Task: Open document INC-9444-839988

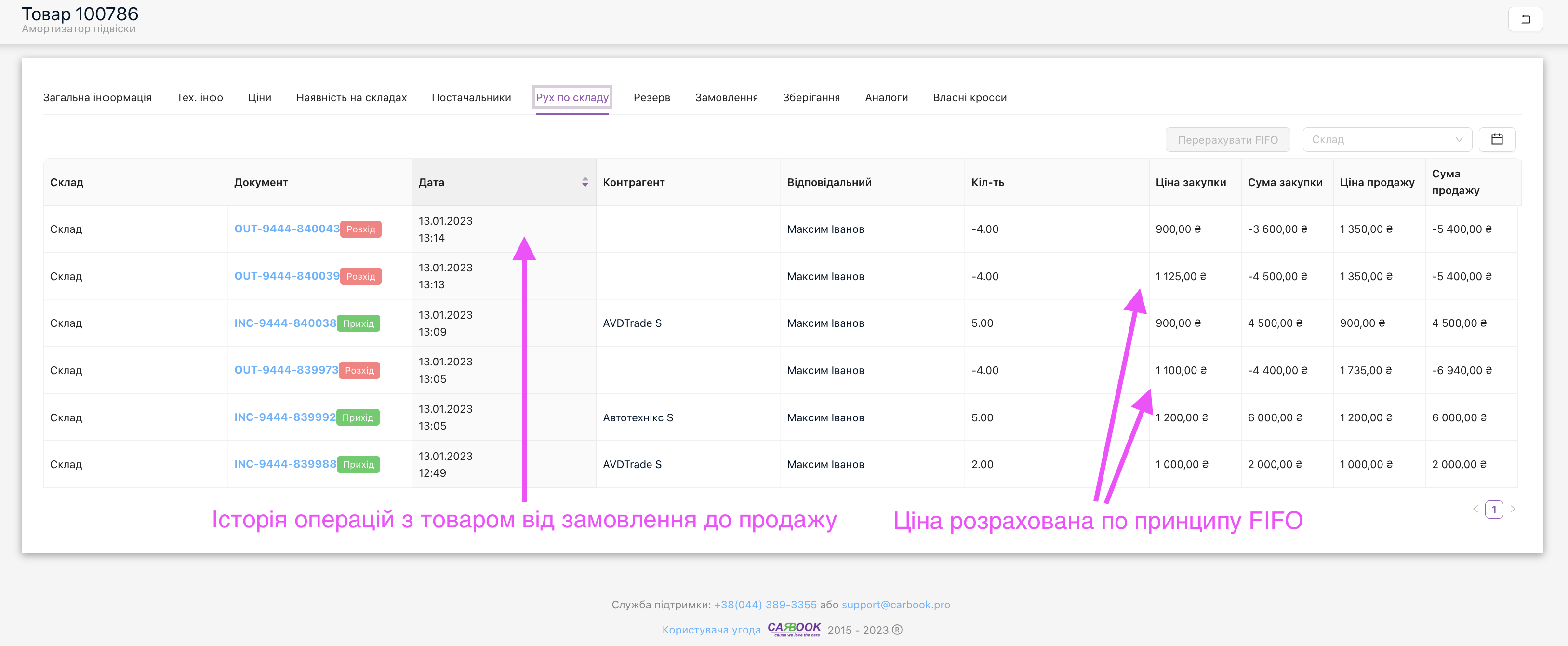Action: [x=285, y=464]
